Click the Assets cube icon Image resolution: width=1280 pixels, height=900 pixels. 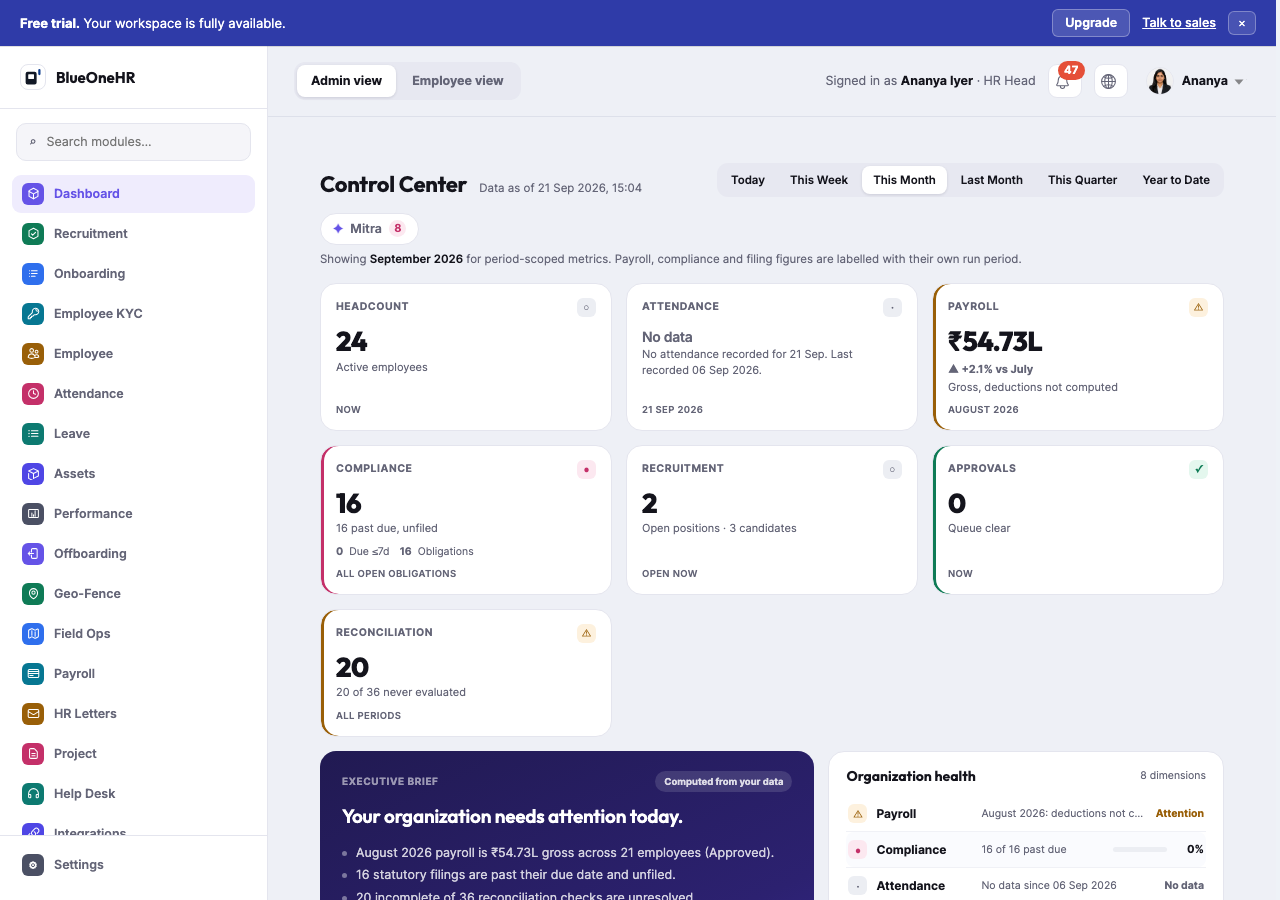tap(33, 473)
